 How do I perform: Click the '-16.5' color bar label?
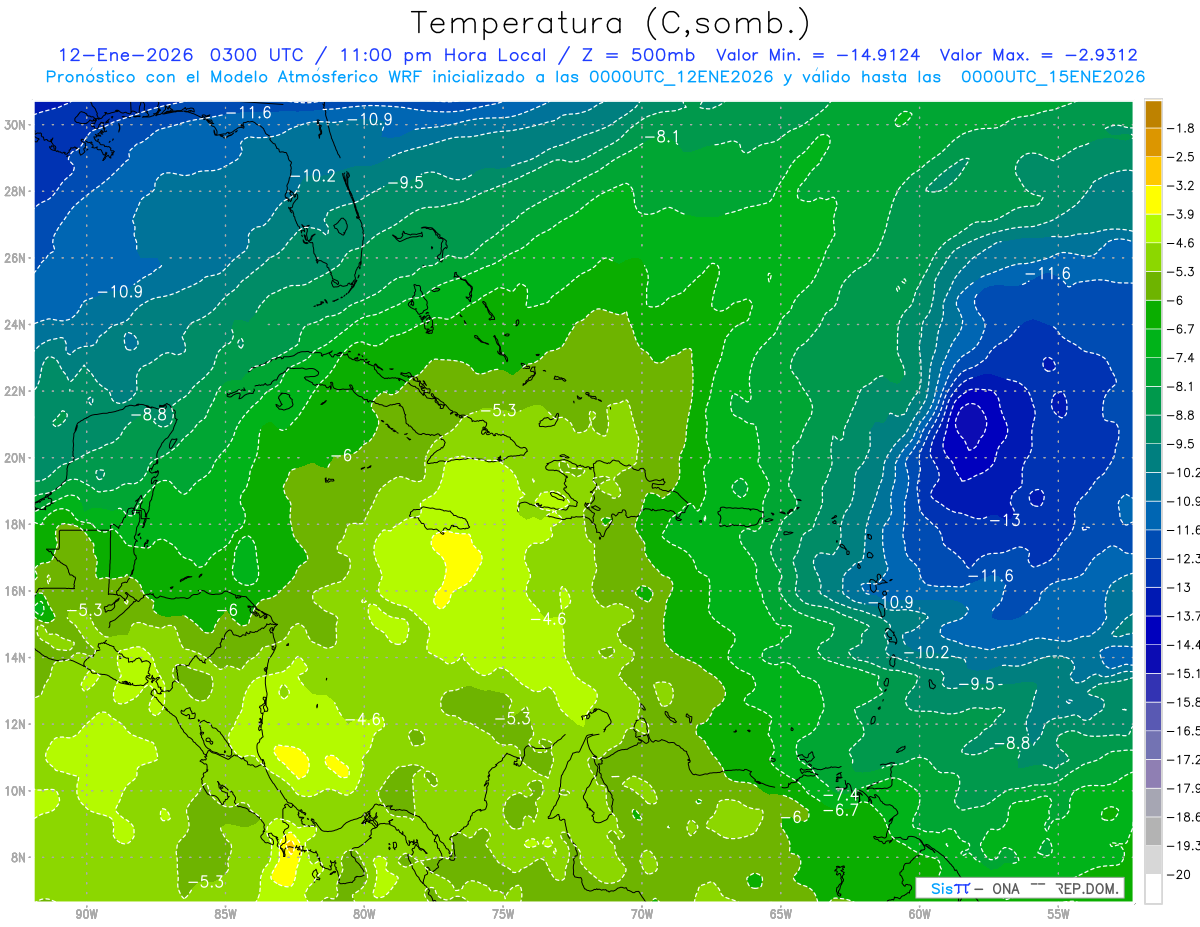[1181, 731]
